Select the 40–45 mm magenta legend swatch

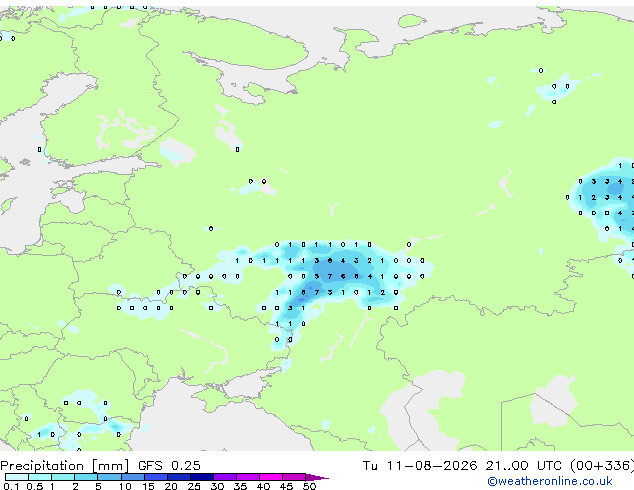click(271, 477)
